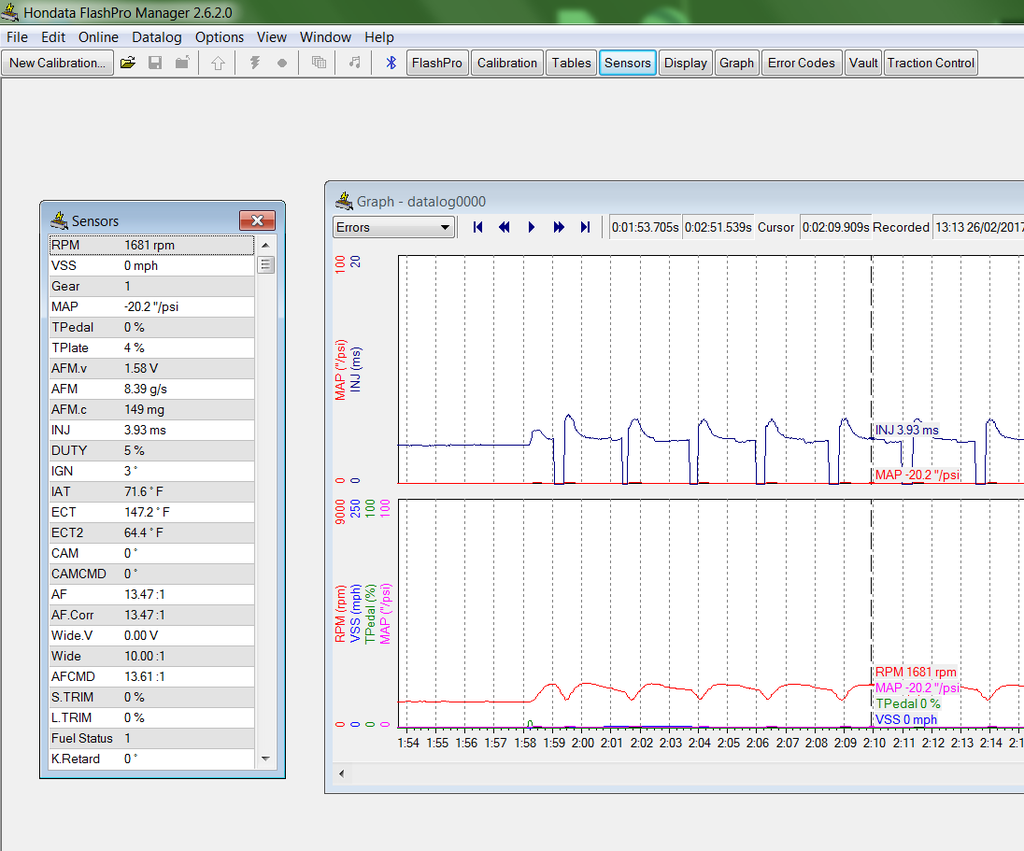Viewport: 1024px width, 851px height.
Task: Open the Datalog menu
Action: pyautogui.click(x=157, y=37)
